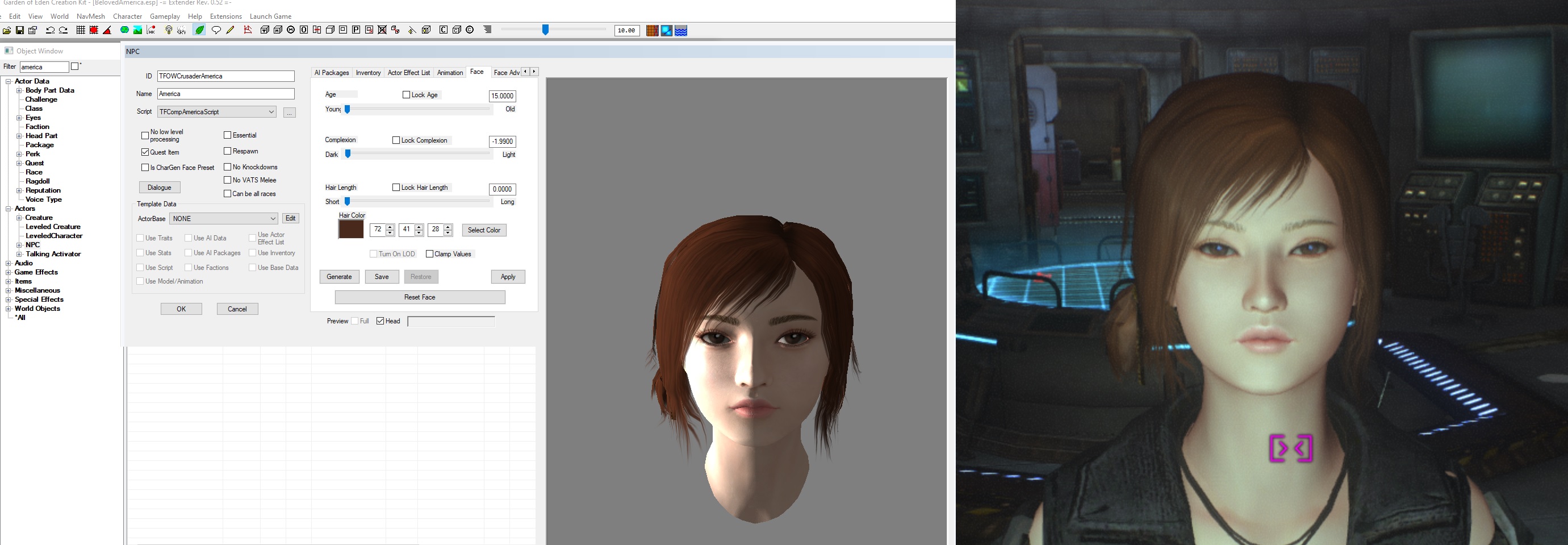1568x545 pixels.
Task: Click the cube icon marked M
Action: point(278,31)
